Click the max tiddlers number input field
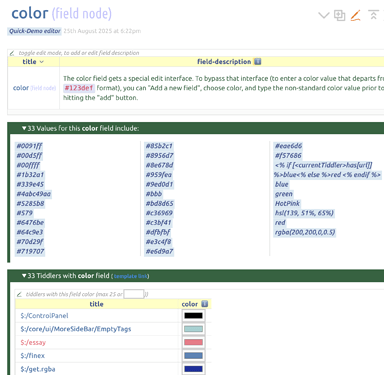The image size is (384, 375). (134, 294)
